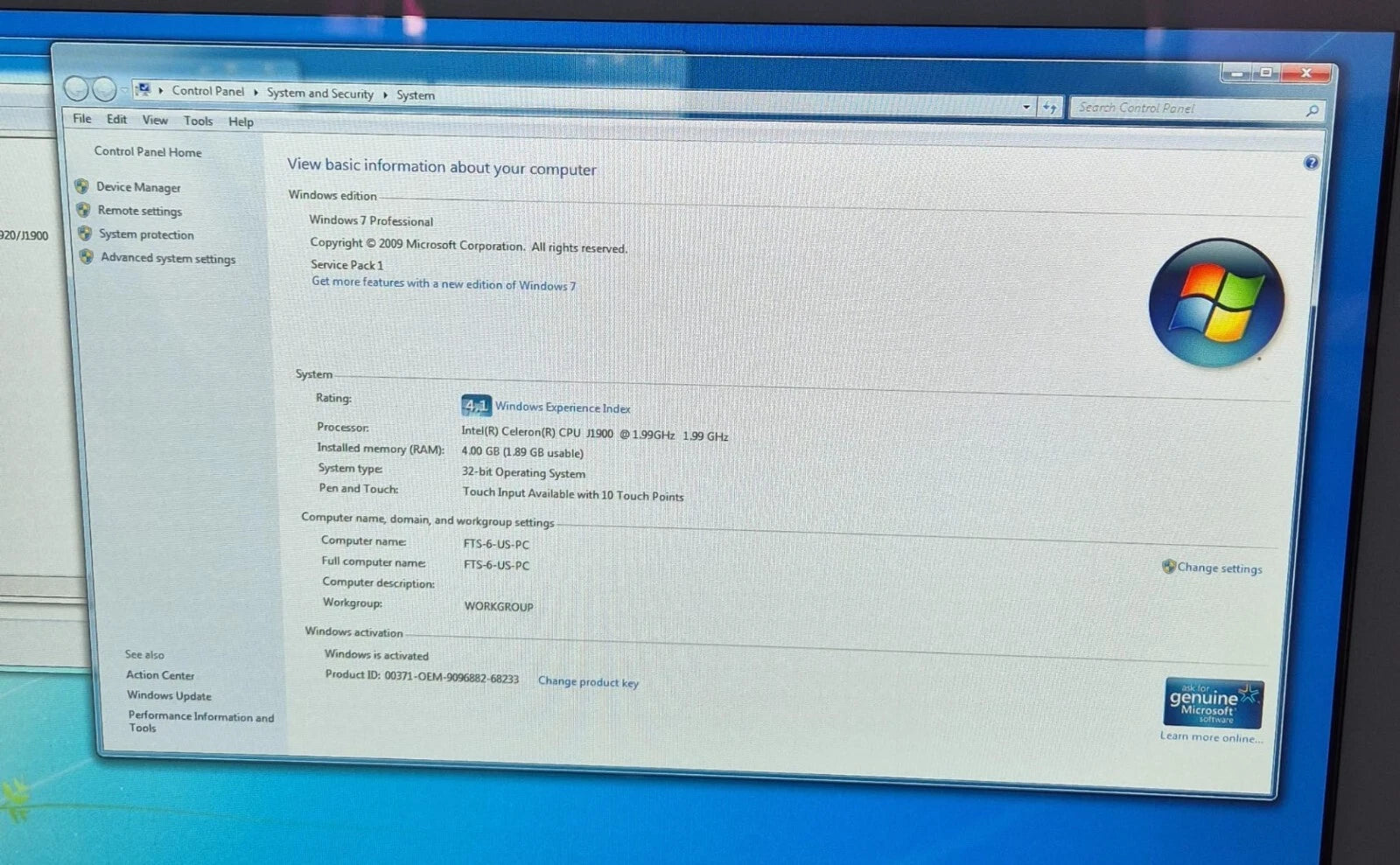Click the shield icon beside System protection
Image resolution: width=1400 pixels, height=865 pixels.
pyautogui.click(x=85, y=233)
